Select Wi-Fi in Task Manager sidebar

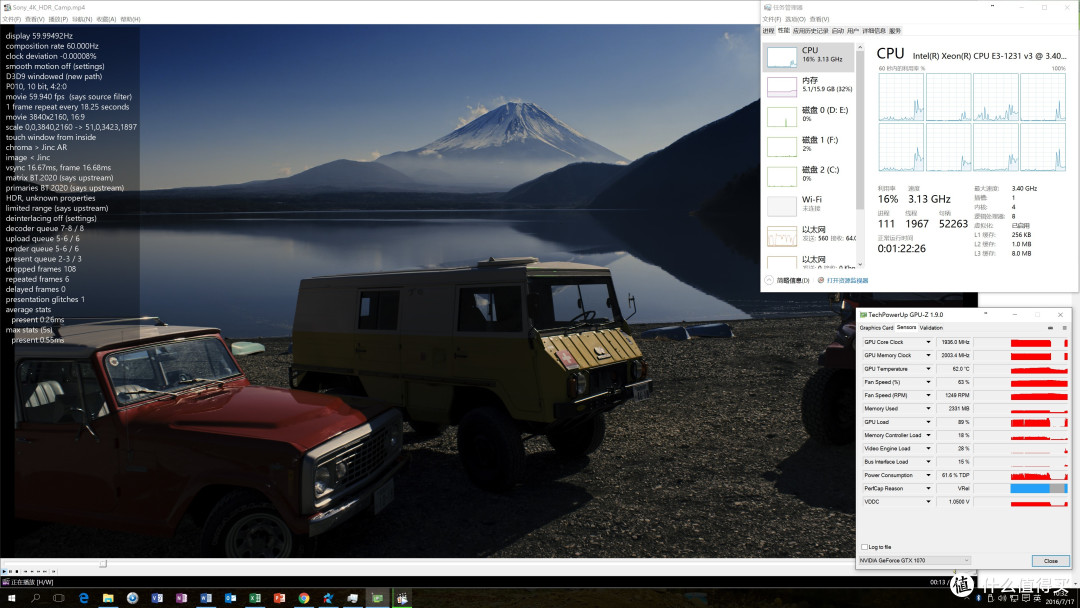[809, 205]
